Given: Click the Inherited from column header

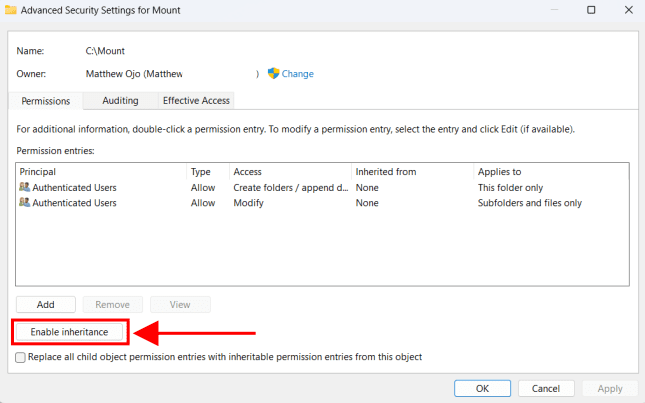Looking at the screenshot, I should [x=410, y=172].
